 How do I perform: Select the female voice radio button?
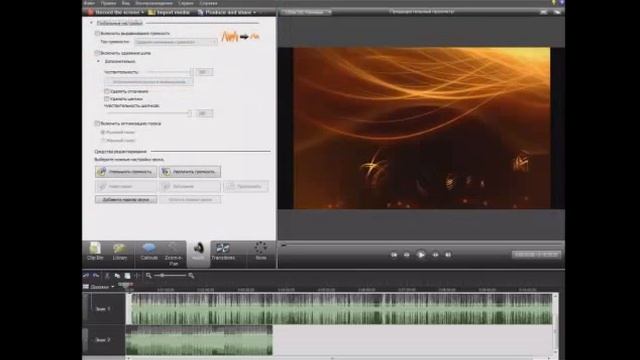coord(103,140)
